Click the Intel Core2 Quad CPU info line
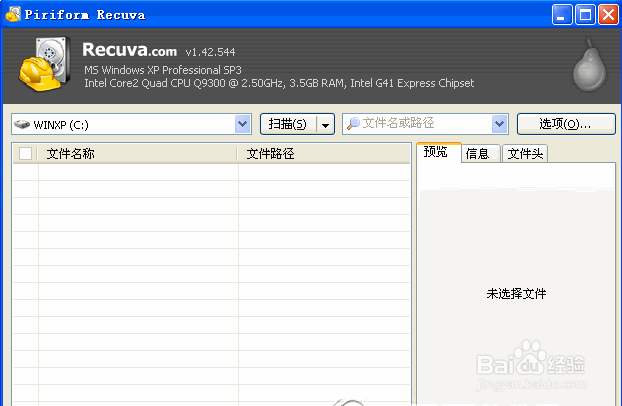622x406 pixels. pyautogui.click(x=279, y=83)
